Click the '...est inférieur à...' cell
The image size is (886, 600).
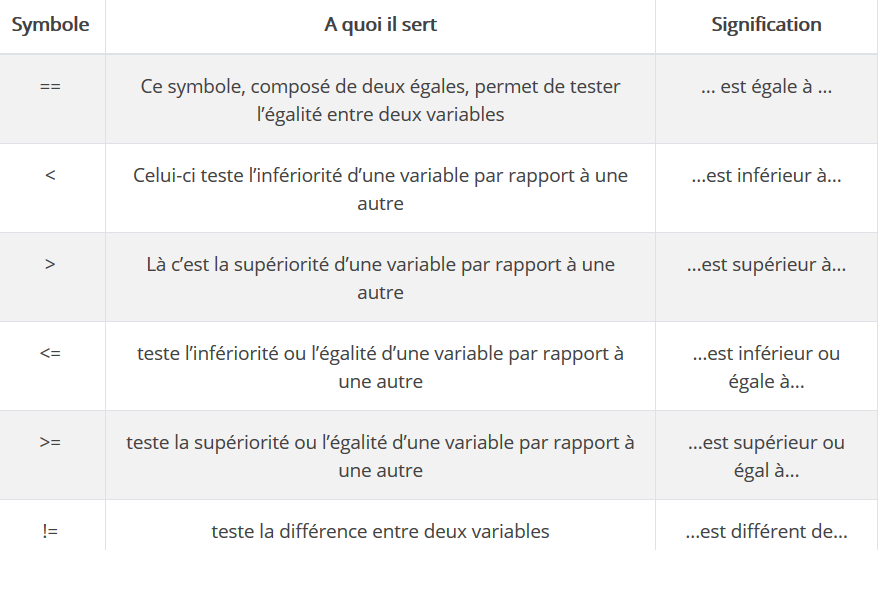click(766, 175)
